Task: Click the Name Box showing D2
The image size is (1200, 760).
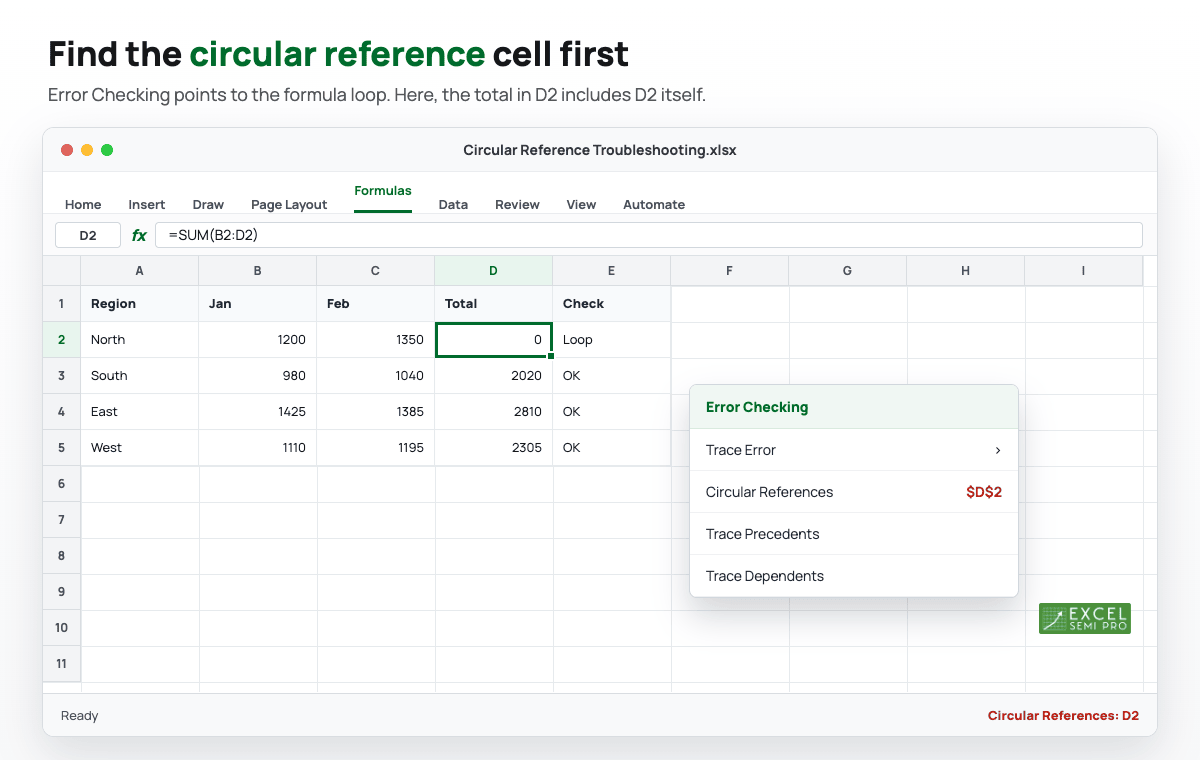Action: click(x=88, y=235)
